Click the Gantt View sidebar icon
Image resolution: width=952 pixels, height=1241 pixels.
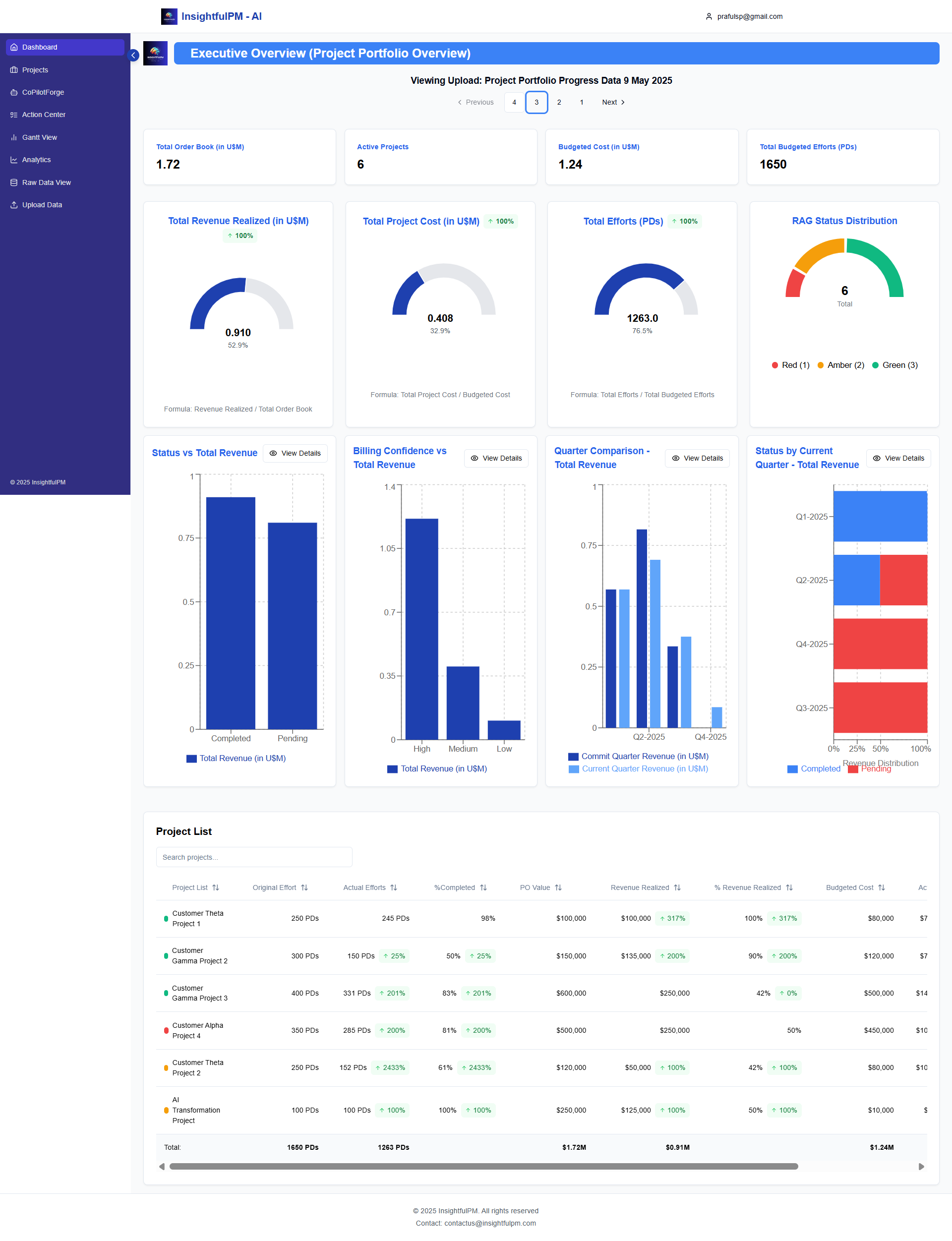point(13,137)
